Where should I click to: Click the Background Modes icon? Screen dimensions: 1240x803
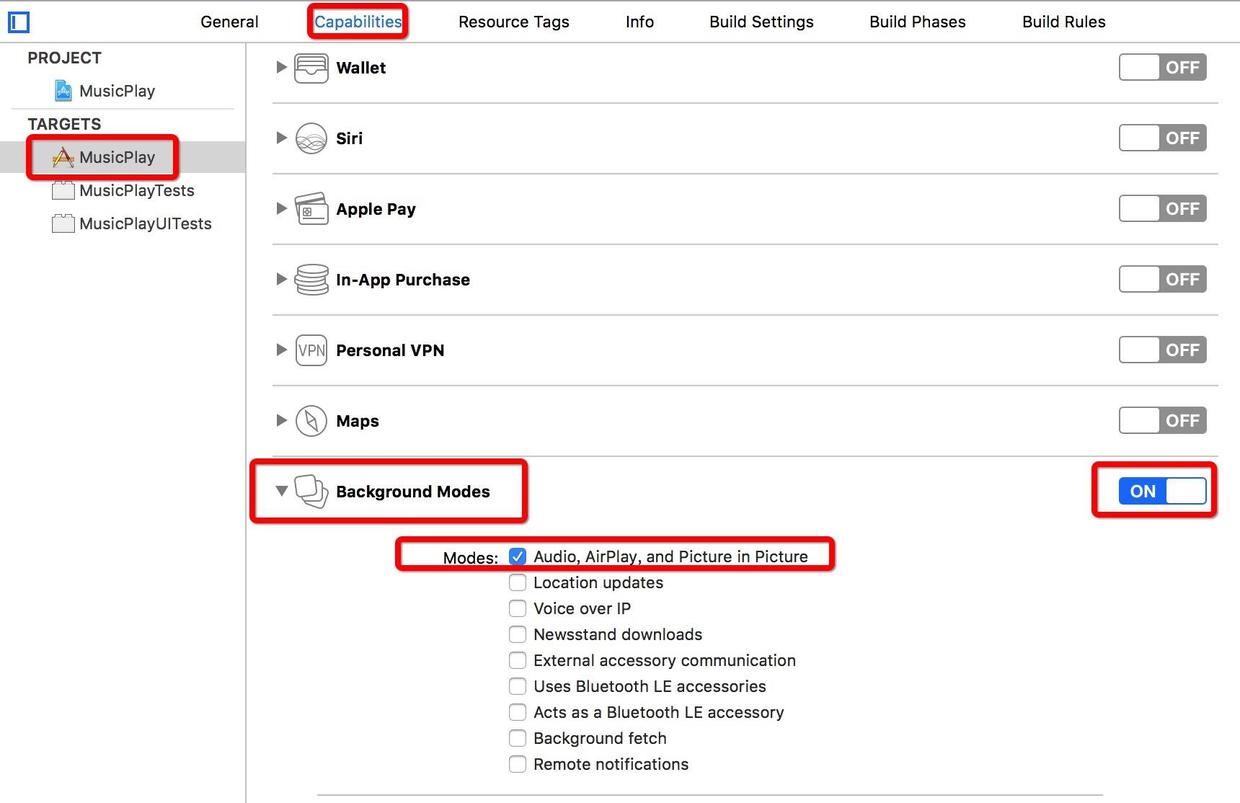311,491
